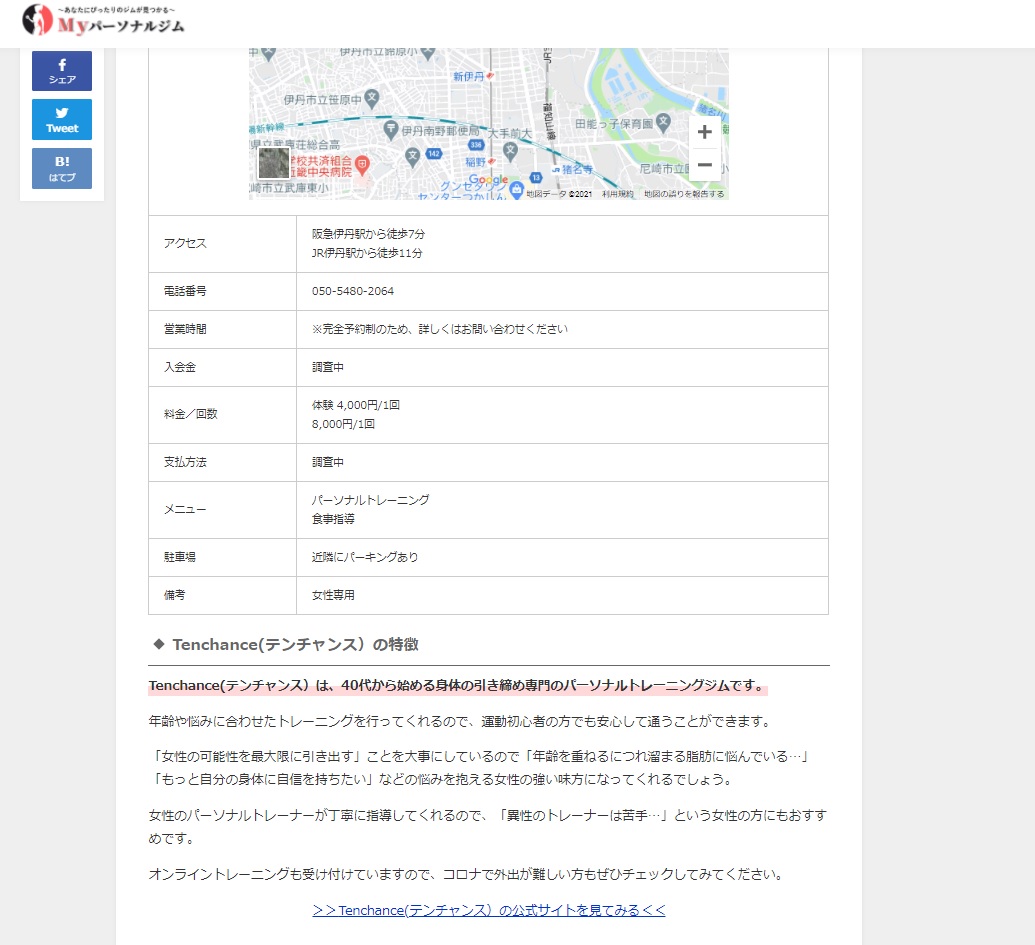Zoom out on the map

tap(705, 164)
